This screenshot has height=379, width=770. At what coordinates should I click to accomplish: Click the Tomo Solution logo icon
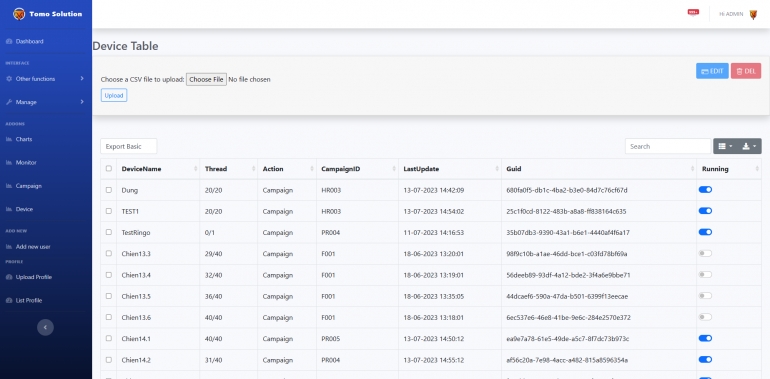click(x=19, y=14)
